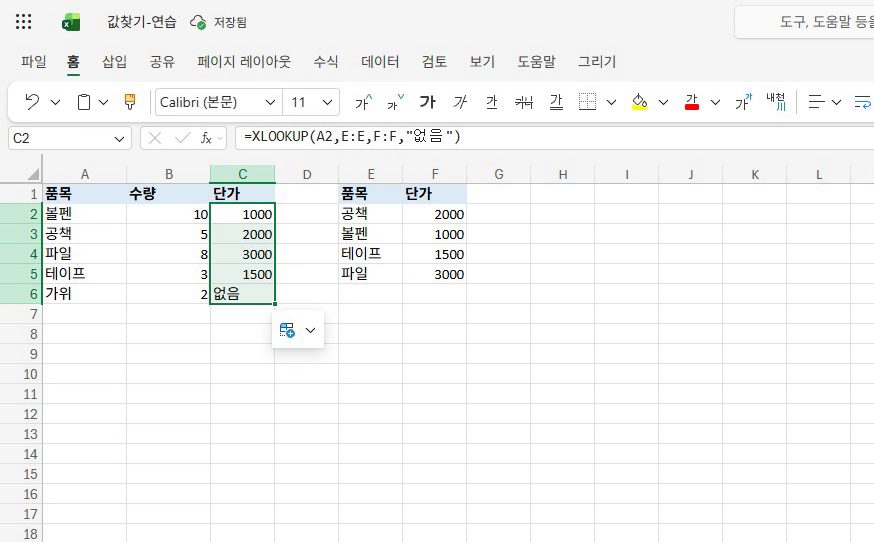Increase font size icon
This screenshot has width=874, height=542.
[x=364, y=102]
